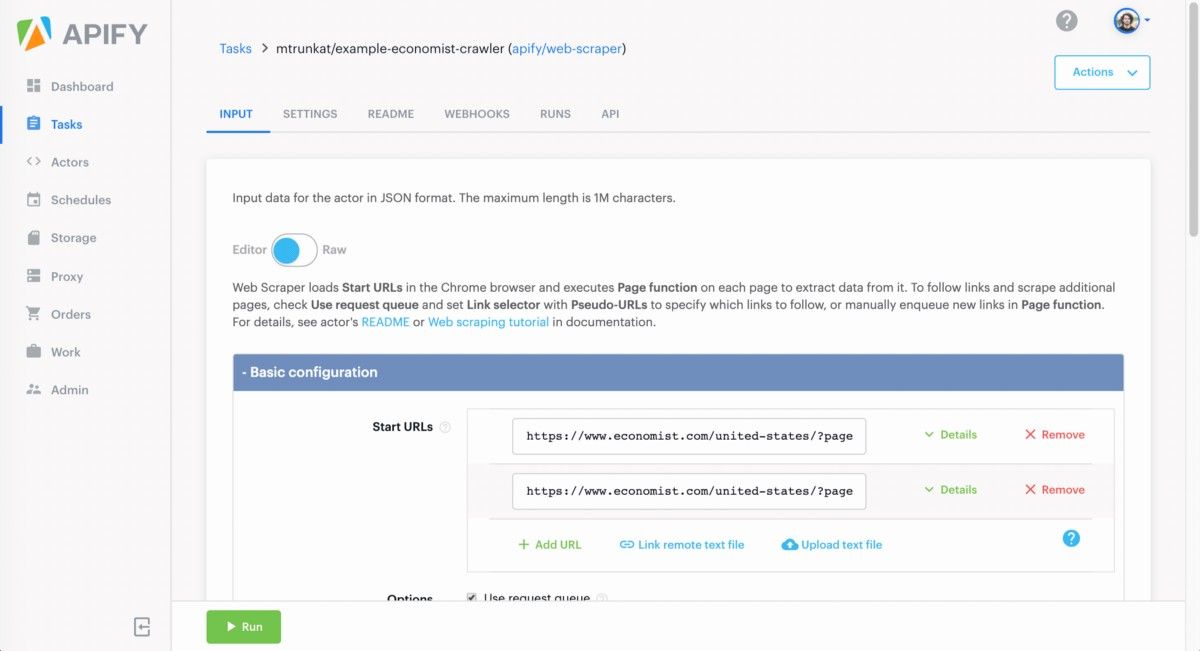Open the Actions dropdown
Screen dimensions: 1200x651
pos(1101,72)
